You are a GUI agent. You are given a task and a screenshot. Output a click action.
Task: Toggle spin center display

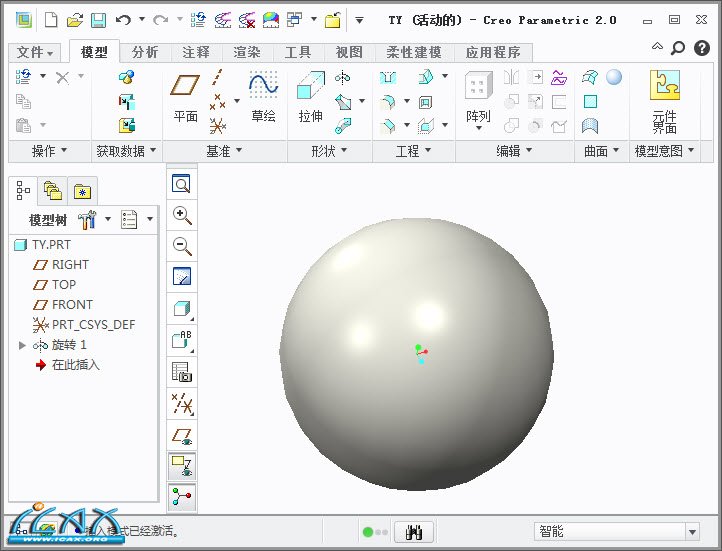click(x=182, y=496)
